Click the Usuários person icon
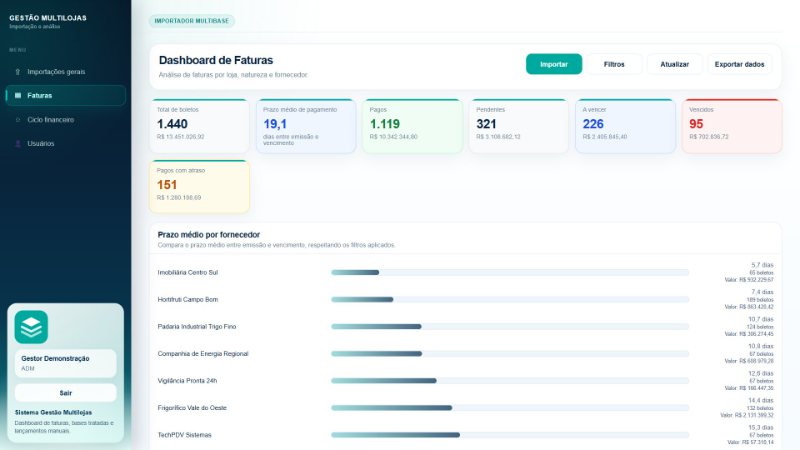800x450 pixels. [18, 144]
